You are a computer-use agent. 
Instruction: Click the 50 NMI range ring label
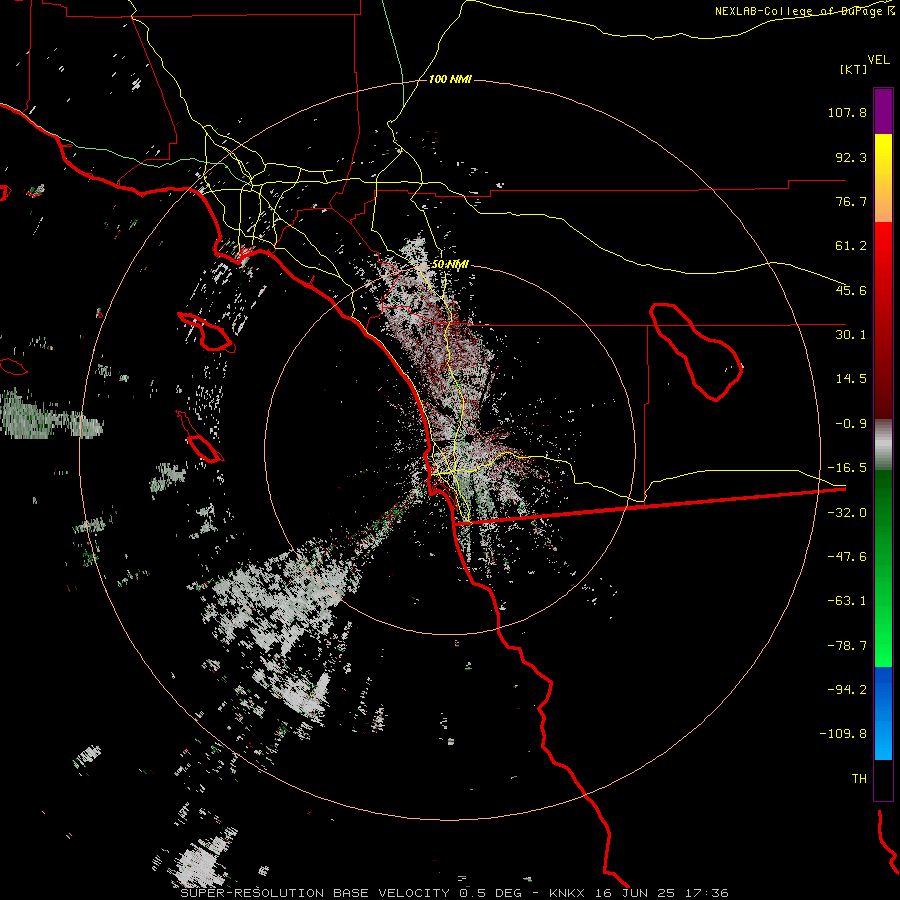(450, 265)
